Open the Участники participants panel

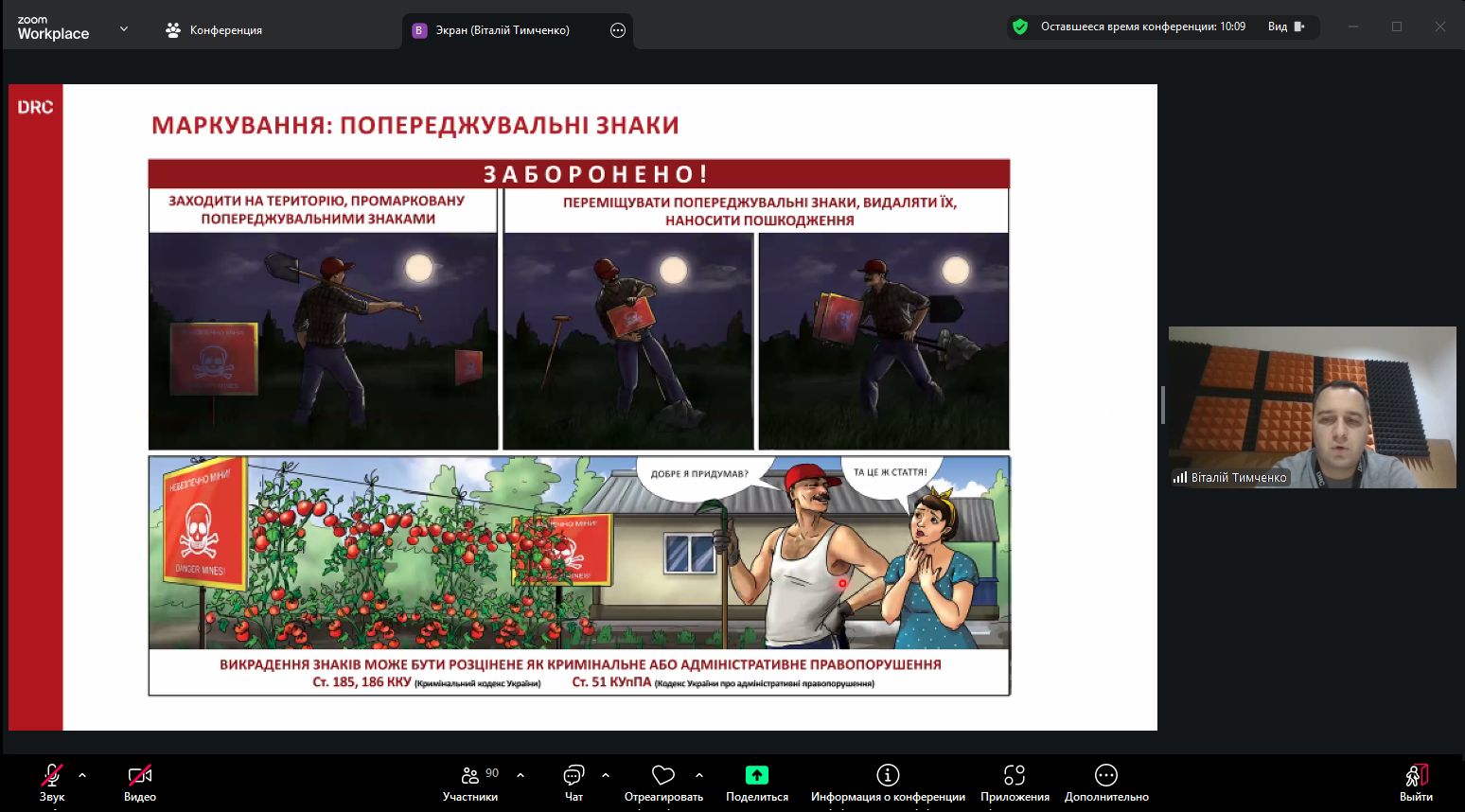click(x=470, y=776)
